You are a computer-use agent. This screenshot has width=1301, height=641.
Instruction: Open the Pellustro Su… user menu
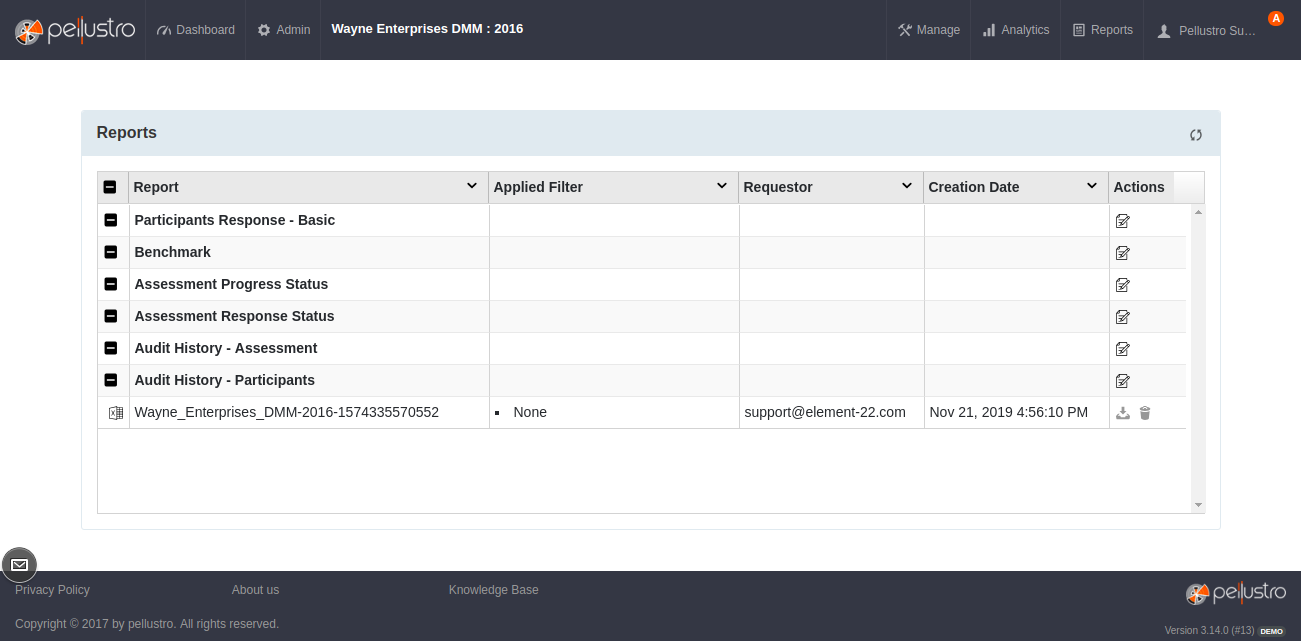[x=1207, y=31]
